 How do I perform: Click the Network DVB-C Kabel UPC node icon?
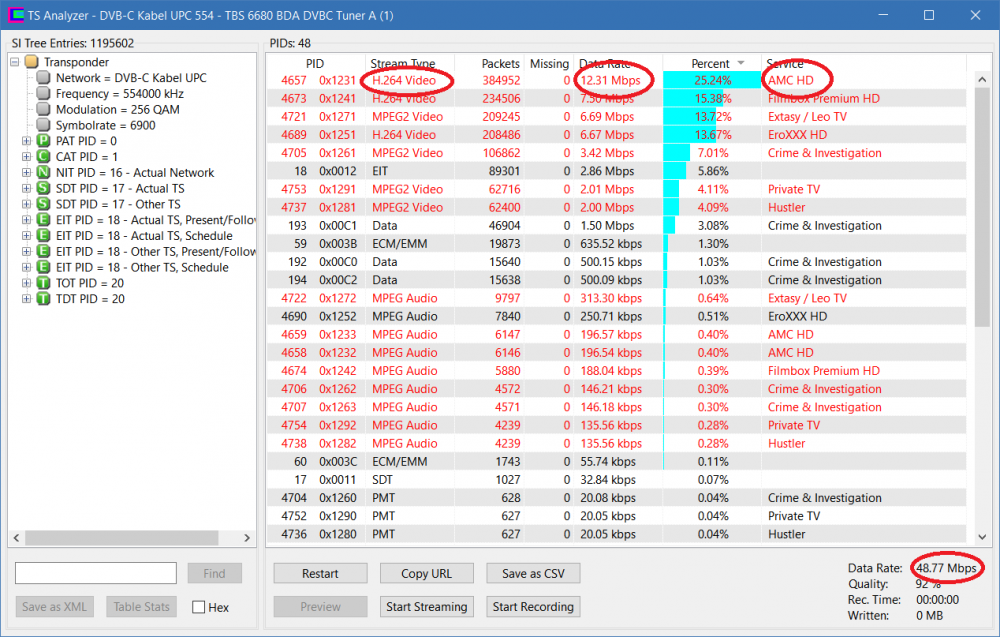(43, 78)
